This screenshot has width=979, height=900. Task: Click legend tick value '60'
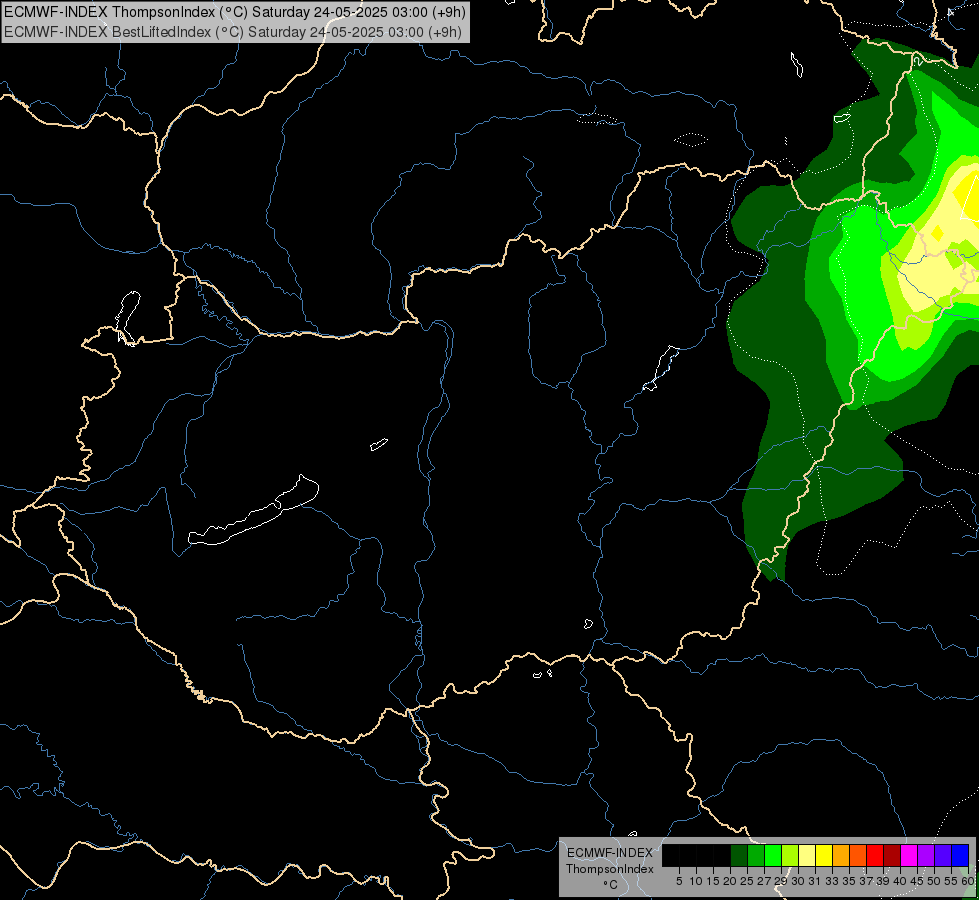point(968,881)
